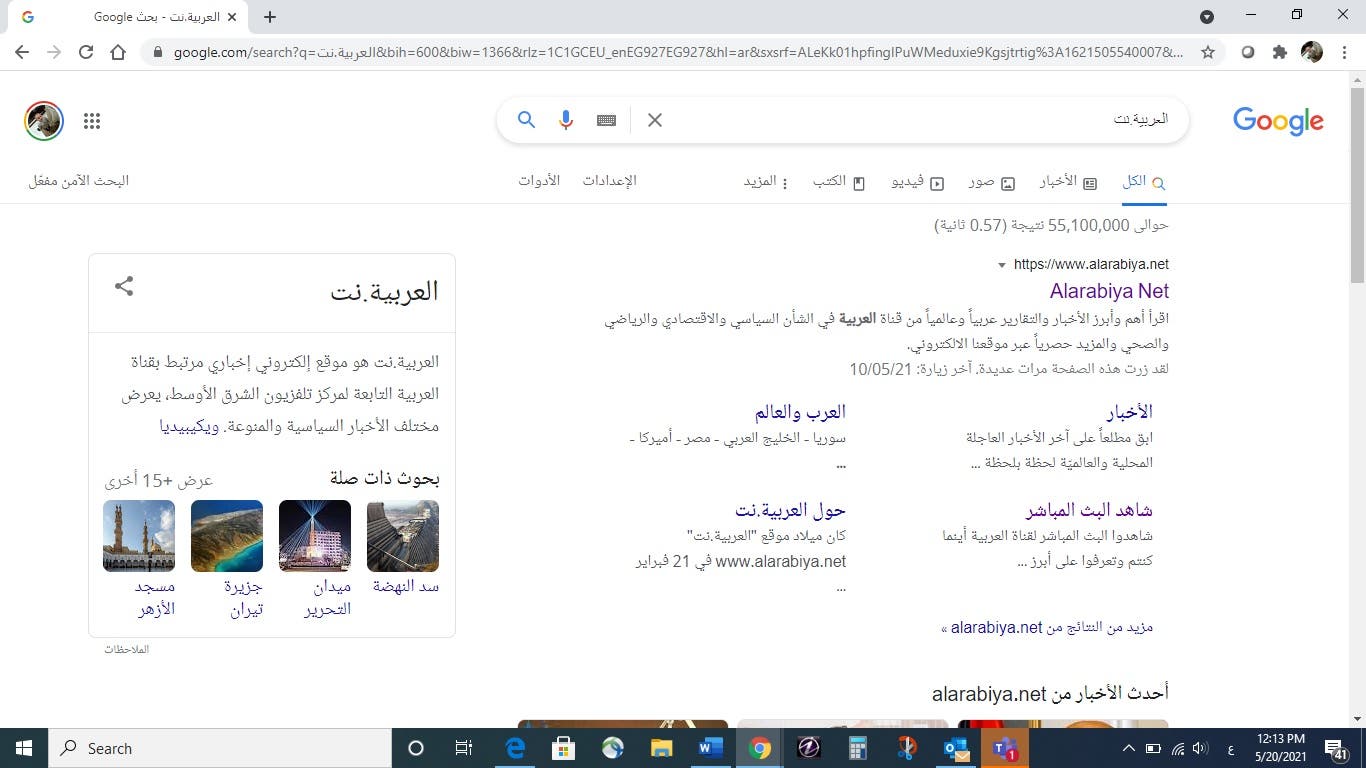
Task: Open جزيرة تيران related search thumbnail
Action: coord(227,536)
